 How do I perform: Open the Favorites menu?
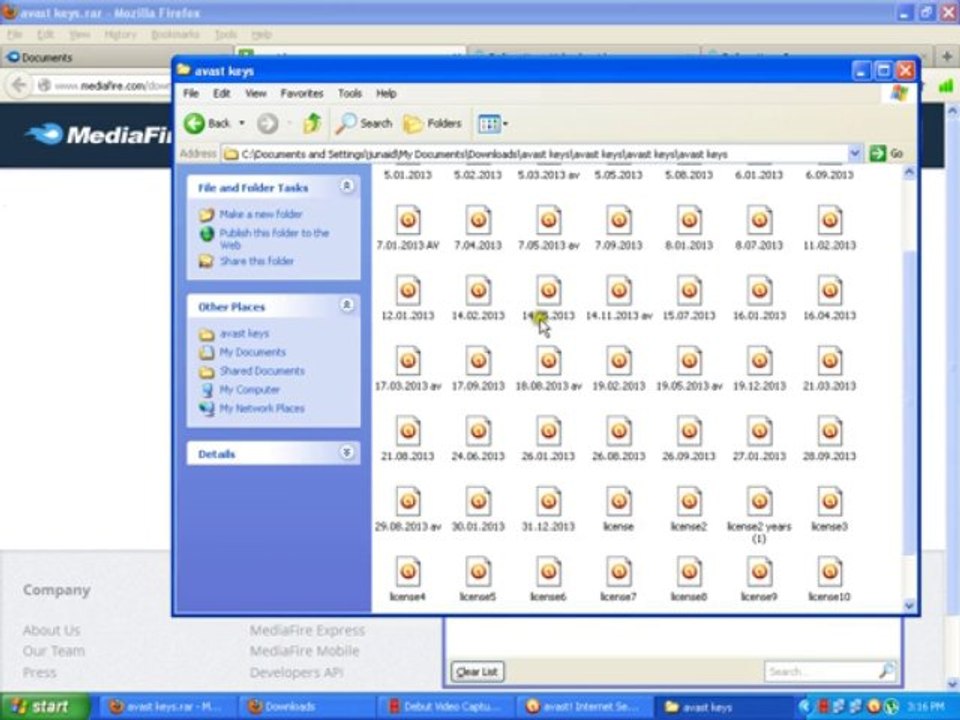click(302, 93)
